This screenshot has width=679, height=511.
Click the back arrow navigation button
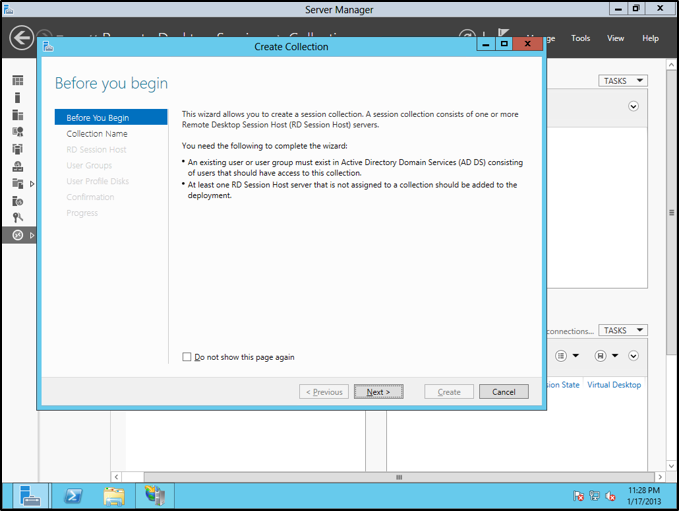click(x=21, y=38)
